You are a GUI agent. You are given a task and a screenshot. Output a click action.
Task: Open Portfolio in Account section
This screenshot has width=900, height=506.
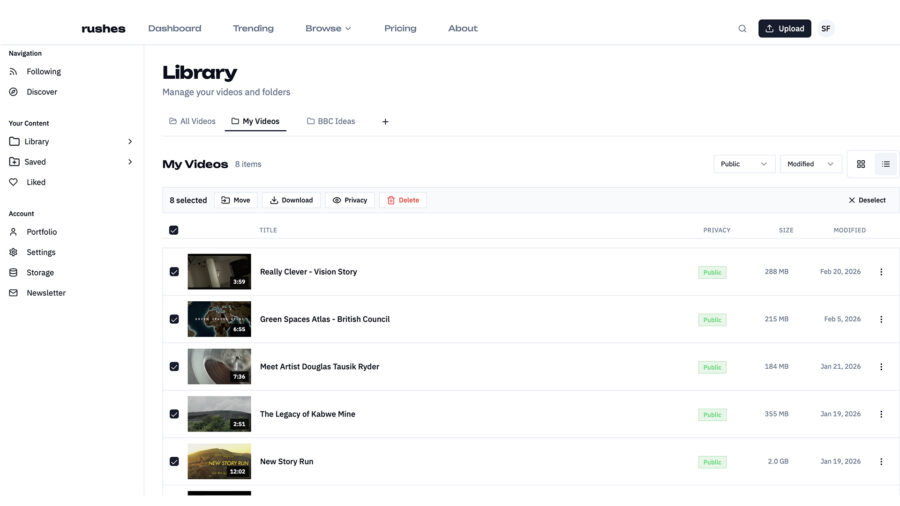point(33,232)
